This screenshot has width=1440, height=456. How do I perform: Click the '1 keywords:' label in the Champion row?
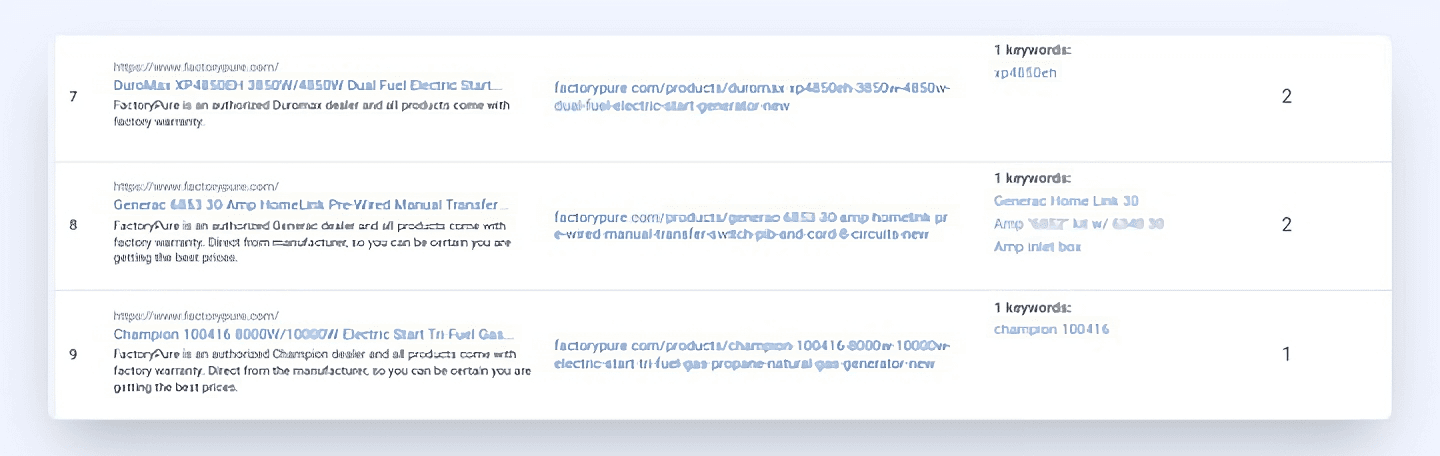click(1032, 307)
